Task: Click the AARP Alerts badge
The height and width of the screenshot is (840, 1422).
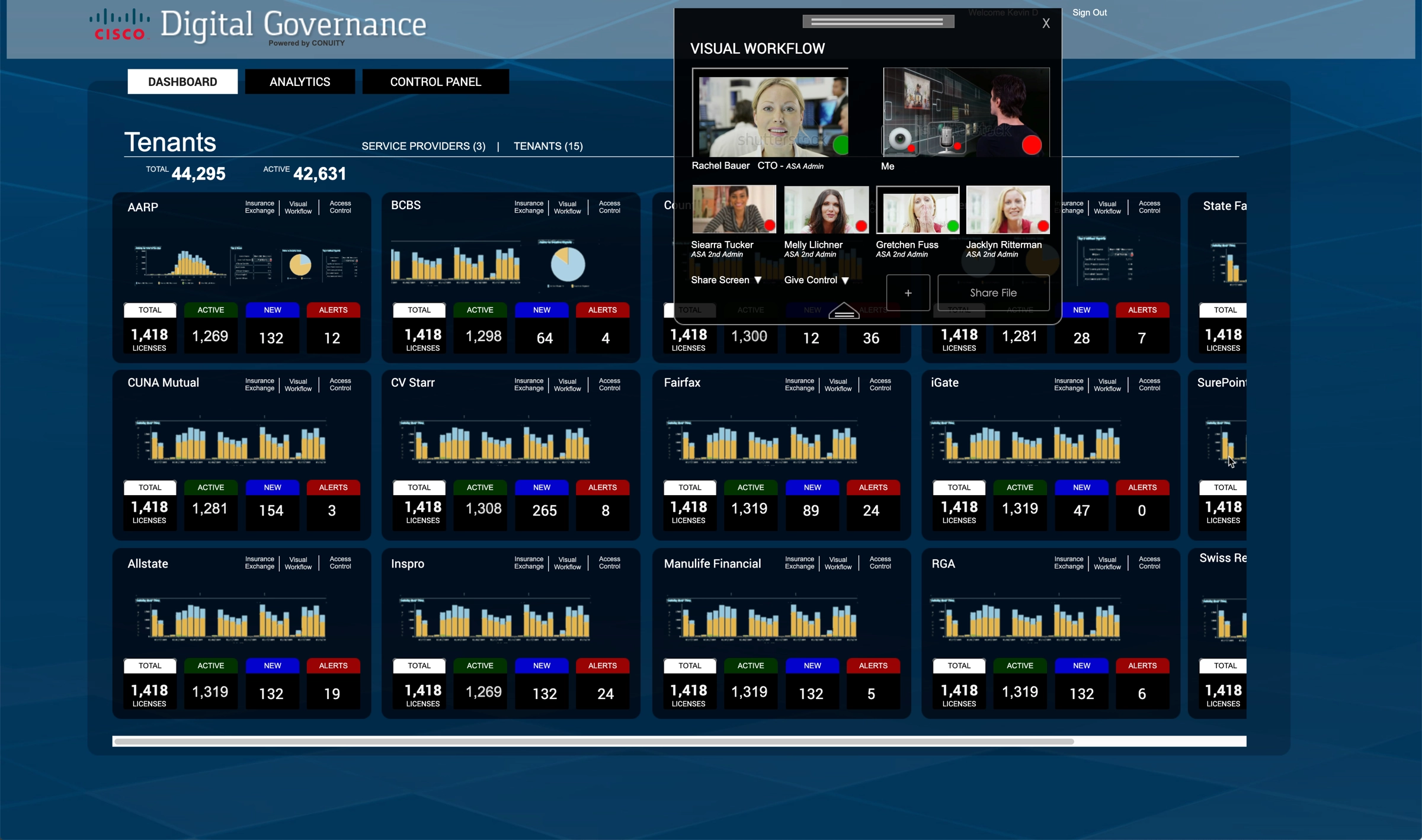Action: click(333, 310)
